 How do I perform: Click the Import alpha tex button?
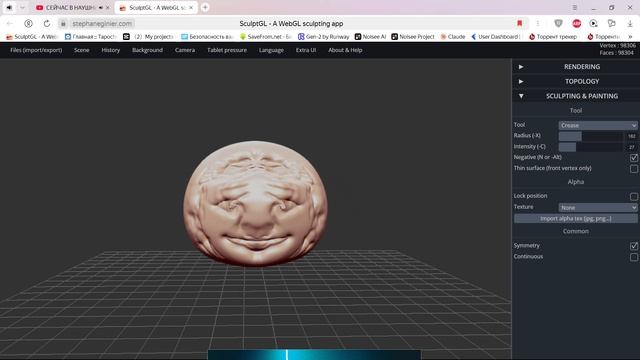click(576, 219)
